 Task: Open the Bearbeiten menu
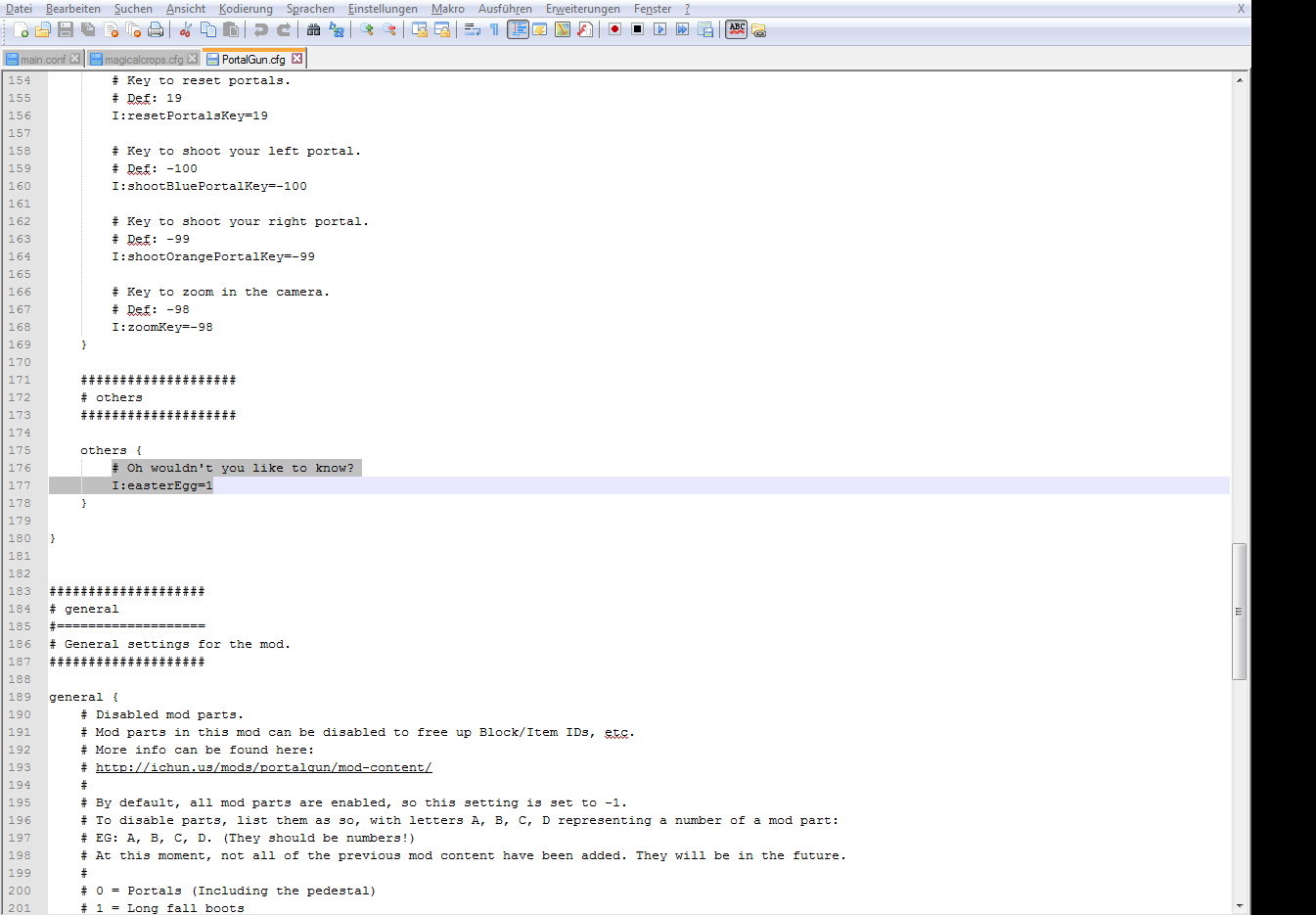(x=73, y=9)
